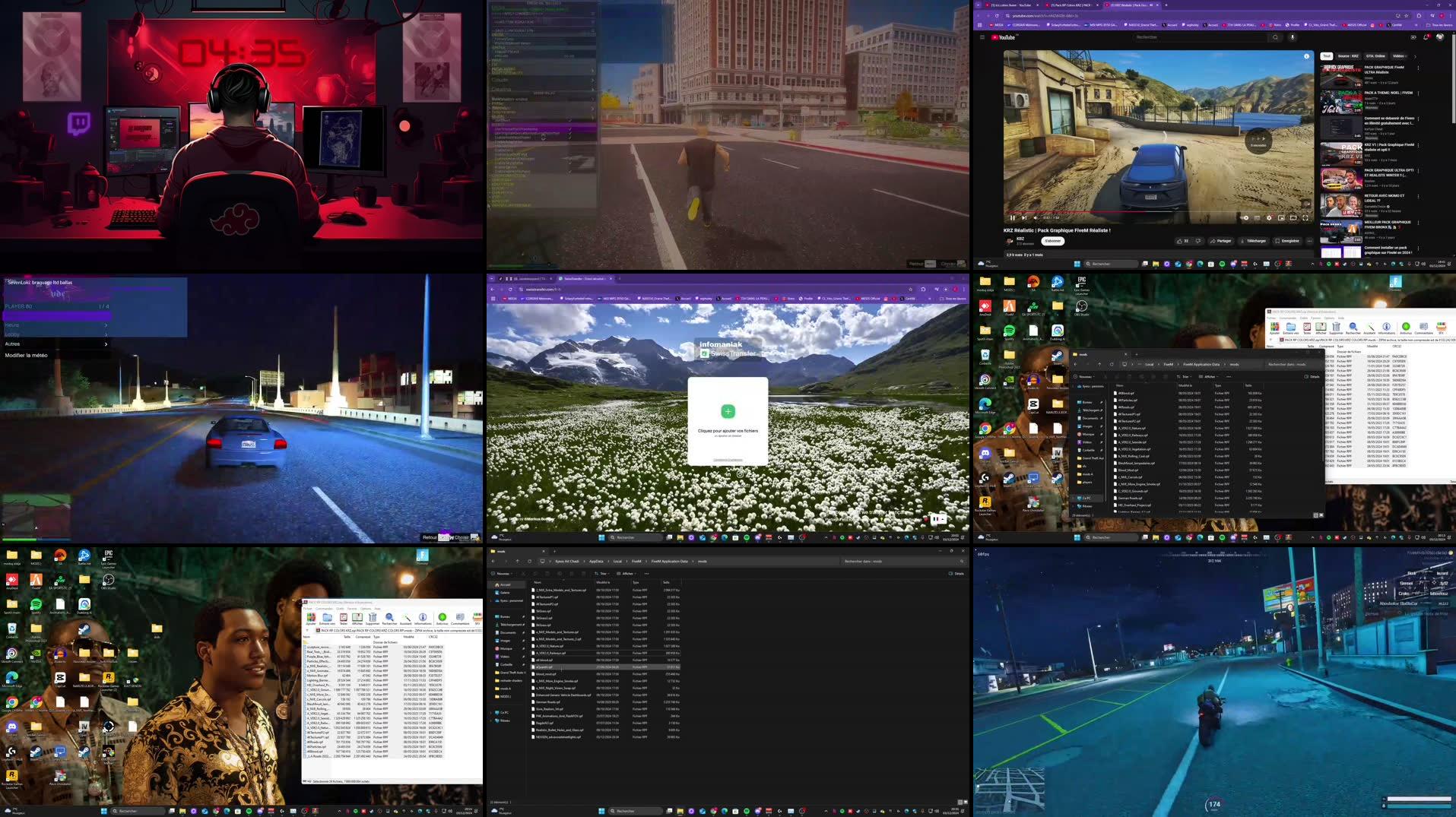1456x817 pixels.
Task: Click S'abonner button under KRZ video
Action: click(x=1053, y=241)
